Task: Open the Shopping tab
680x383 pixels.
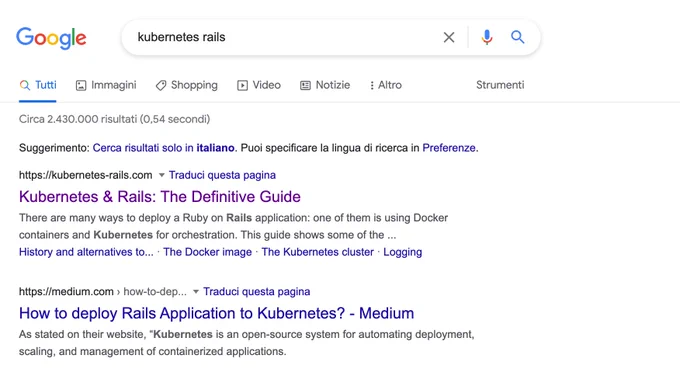Action: click(186, 85)
